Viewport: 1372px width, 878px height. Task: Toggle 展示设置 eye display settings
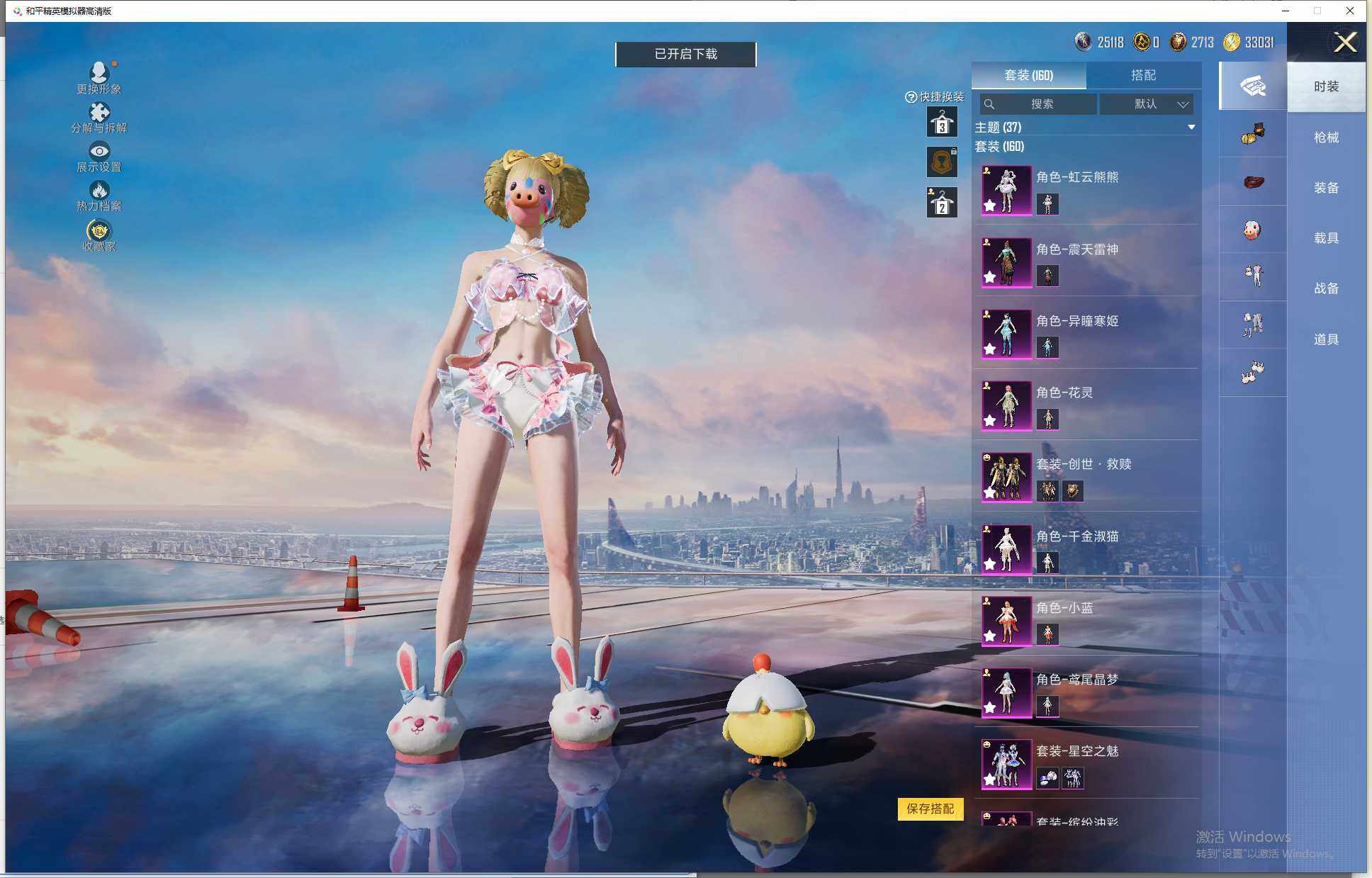point(99,151)
